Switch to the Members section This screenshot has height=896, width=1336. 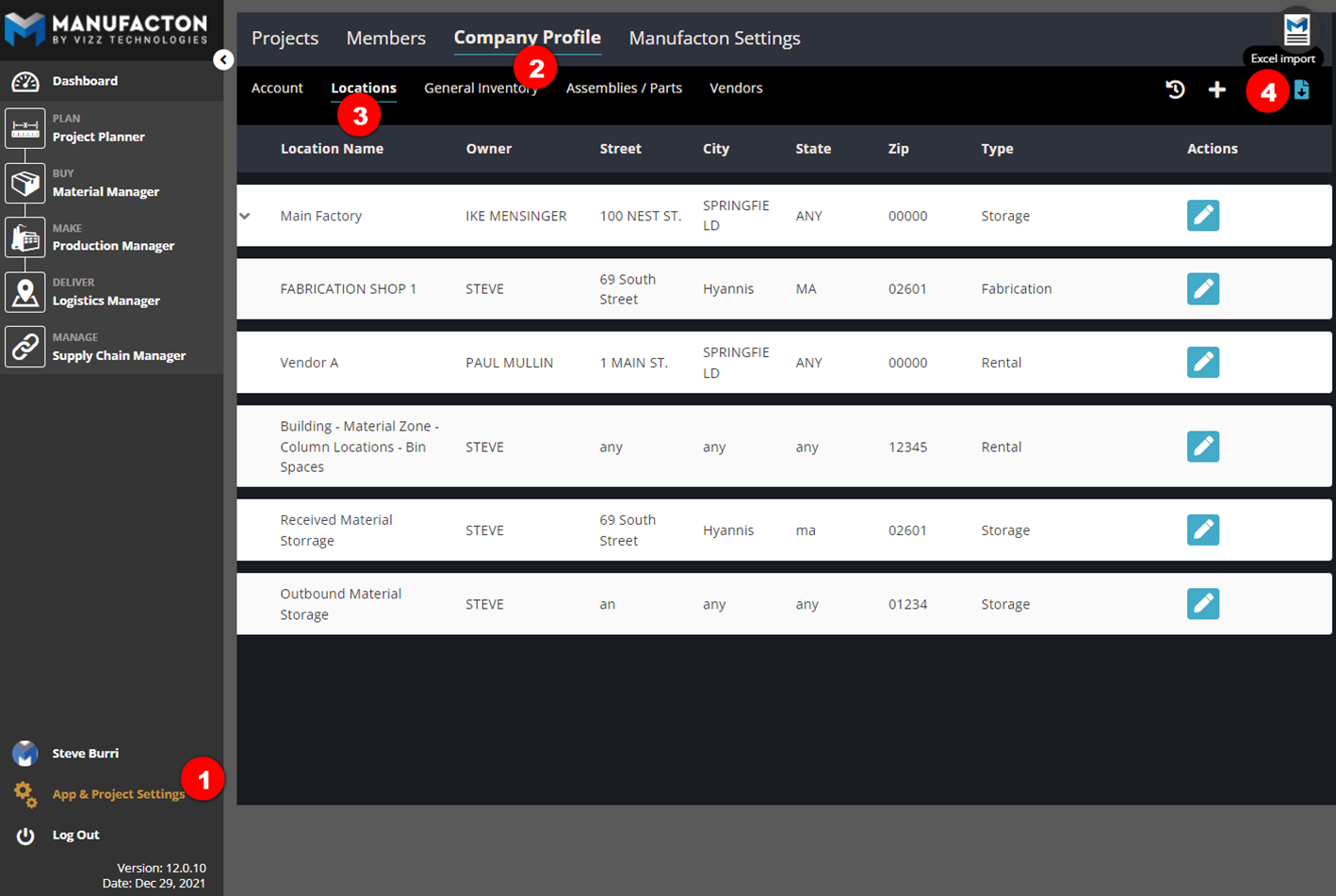386,38
